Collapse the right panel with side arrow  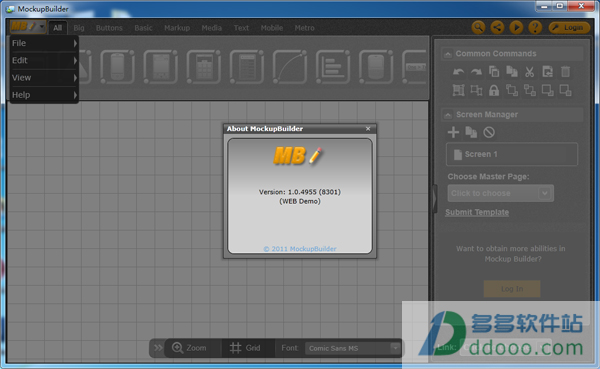coord(435,198)
